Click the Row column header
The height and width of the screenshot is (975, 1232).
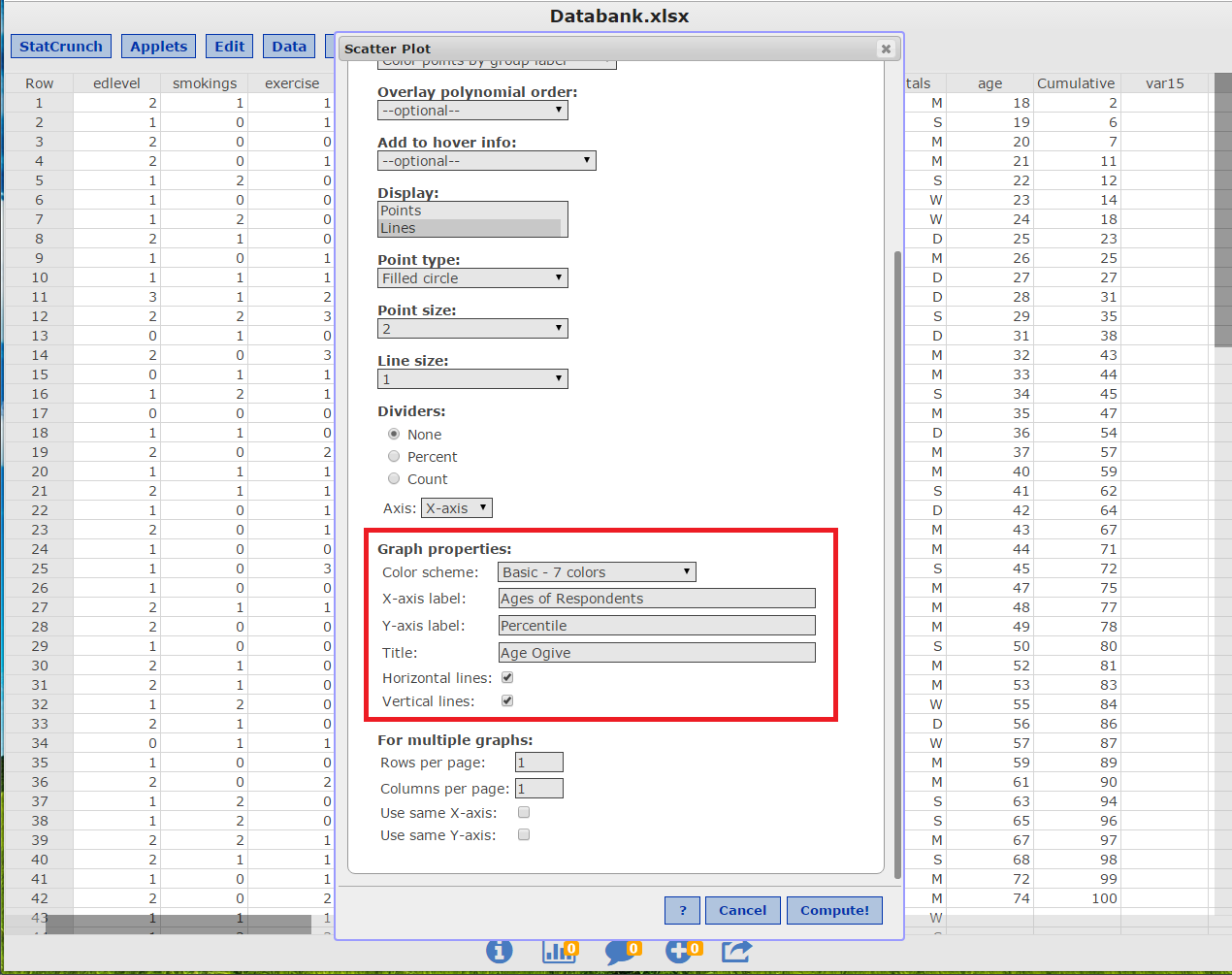pos(40,83)
